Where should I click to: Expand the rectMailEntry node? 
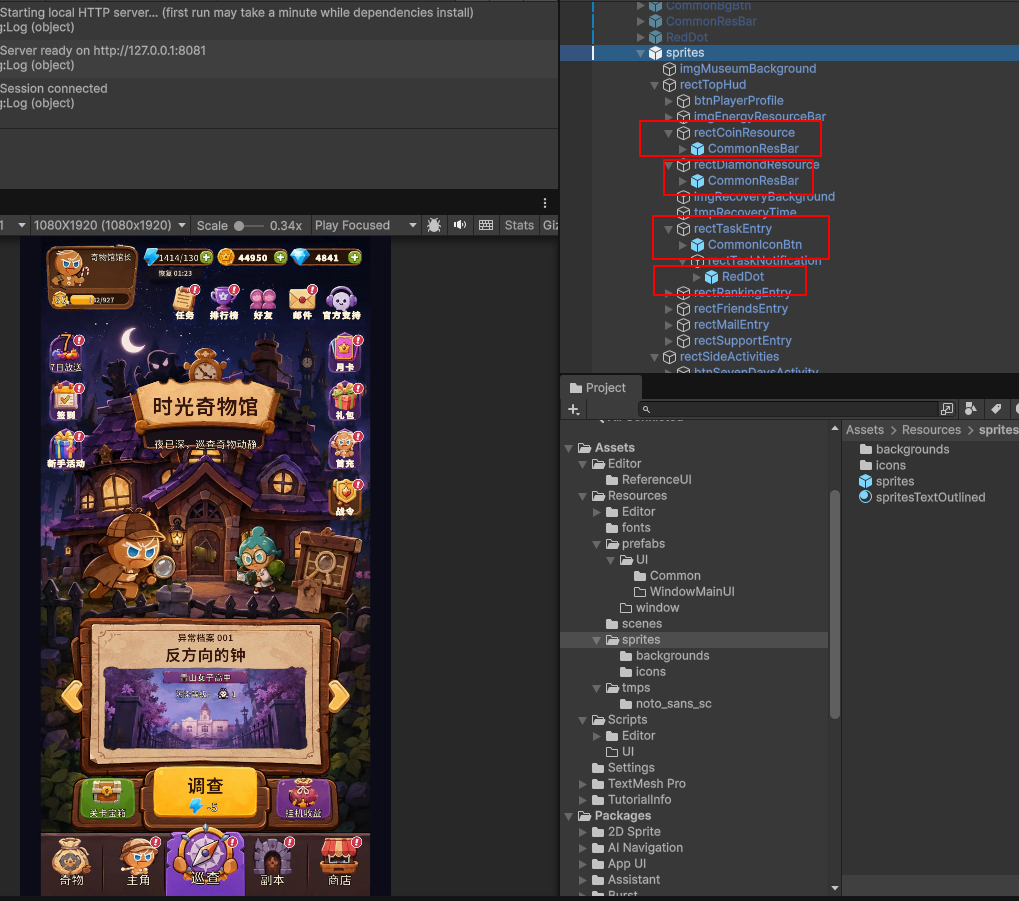669,325
